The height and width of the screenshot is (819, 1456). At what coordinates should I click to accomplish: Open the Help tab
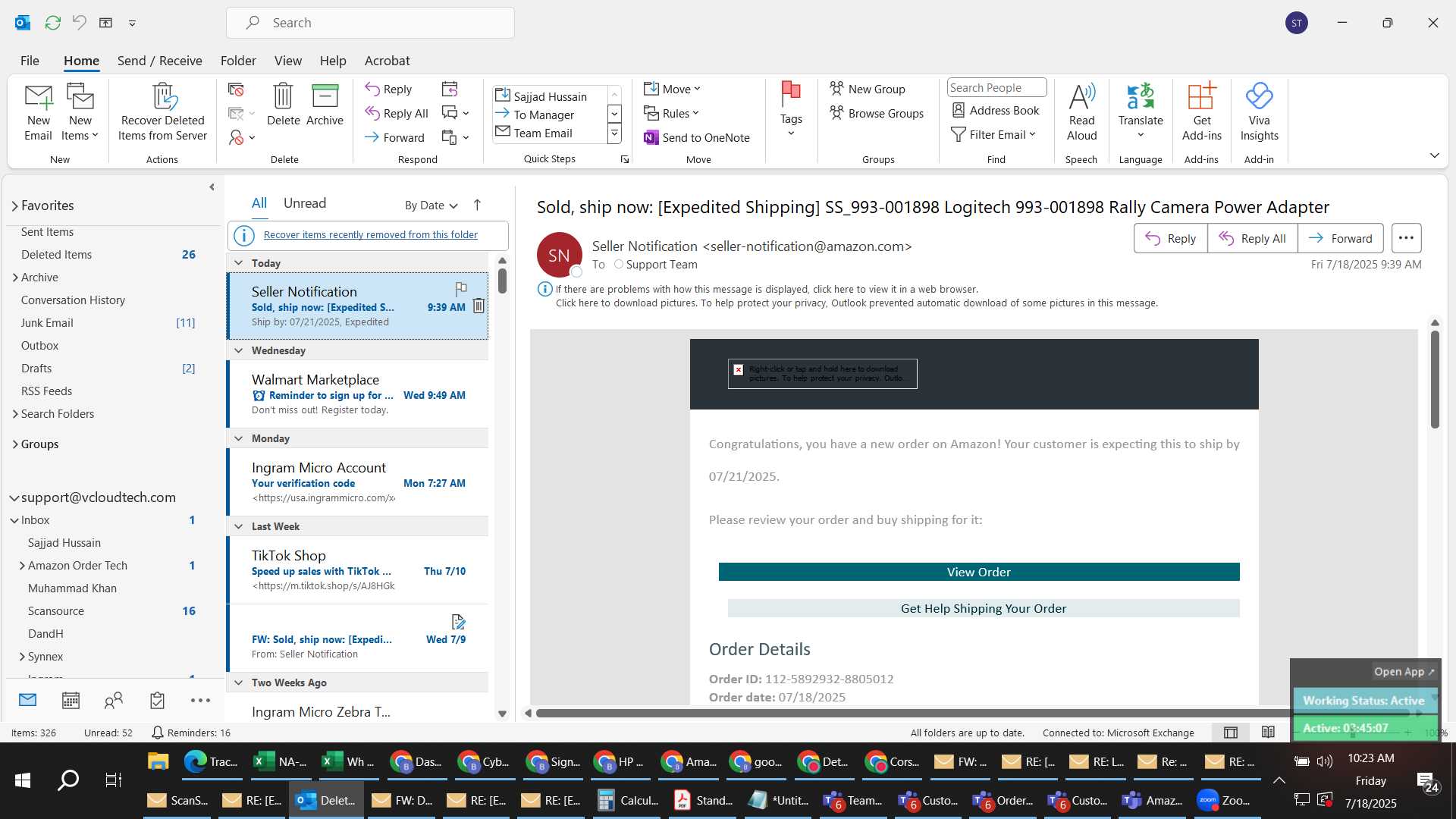pyautogui.click(x=332, y=61)
